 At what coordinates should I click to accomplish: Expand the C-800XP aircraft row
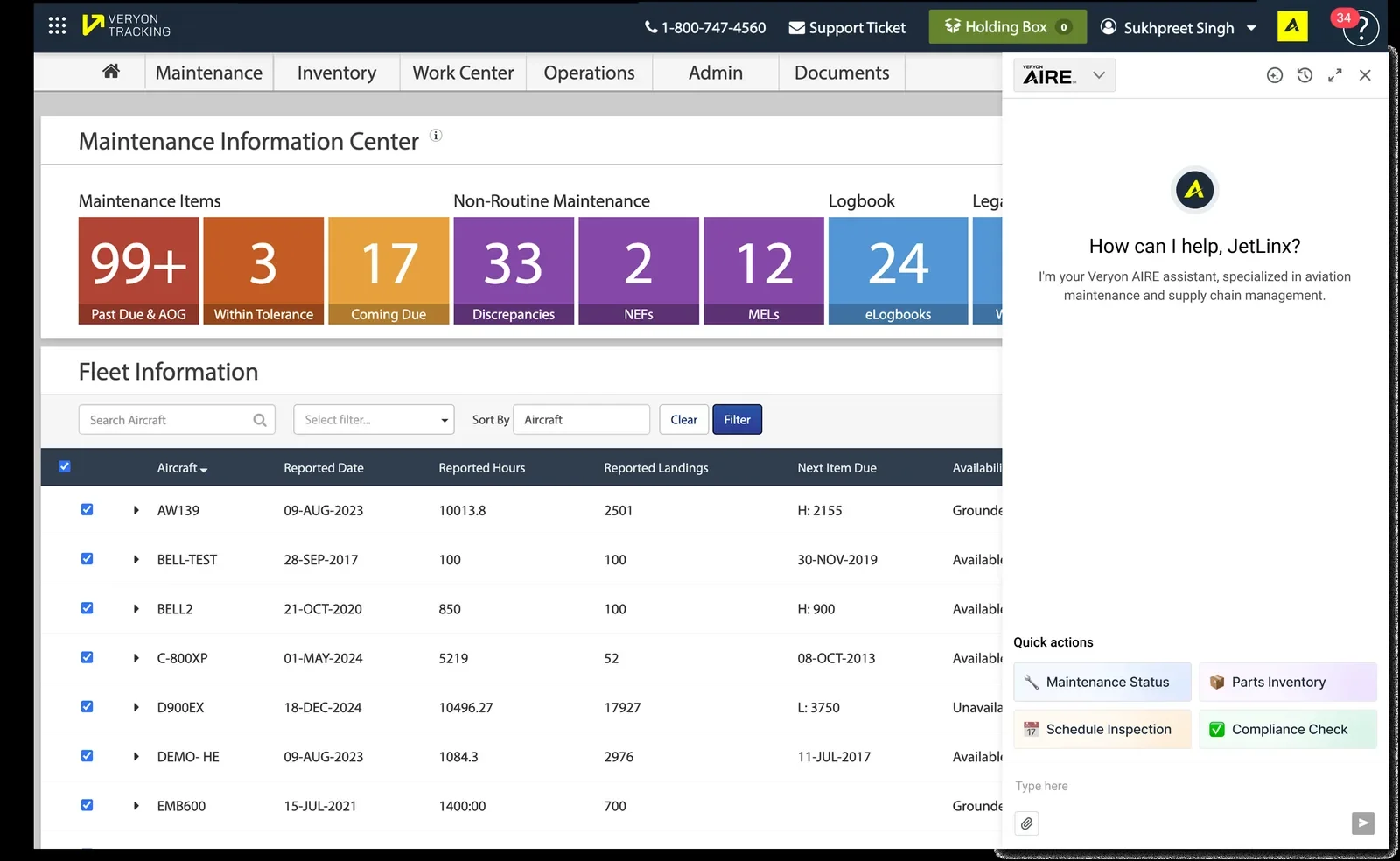click(x=136, y=658)
